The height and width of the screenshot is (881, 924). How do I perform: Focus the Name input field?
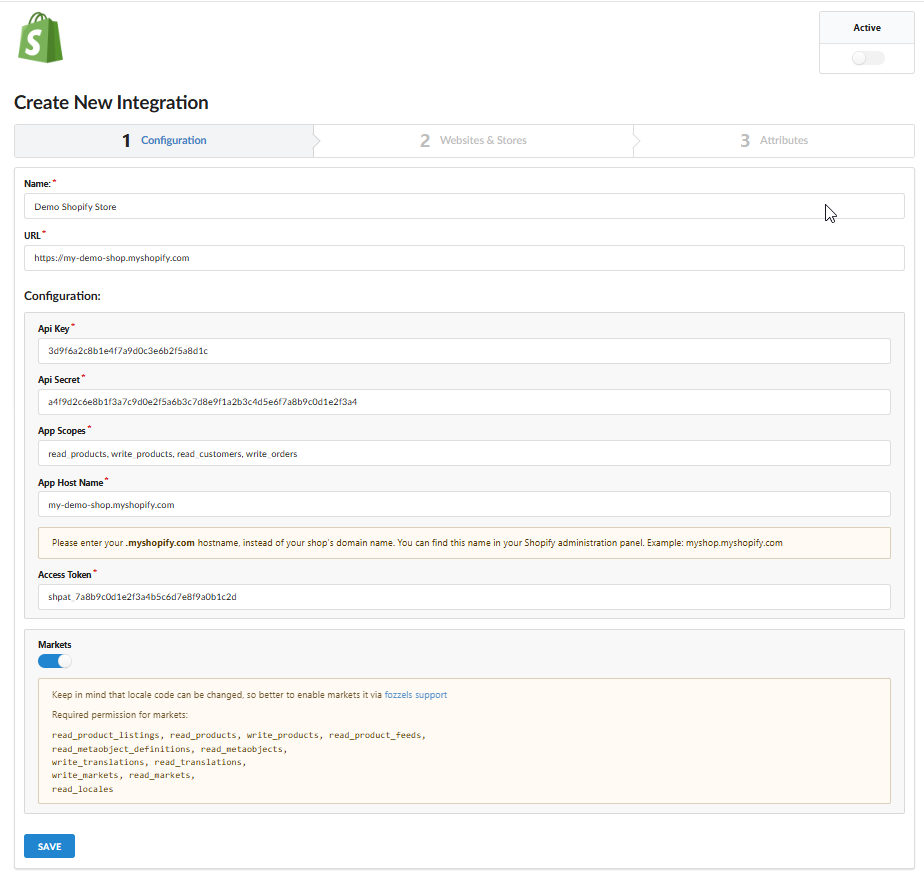coord(464,206)
